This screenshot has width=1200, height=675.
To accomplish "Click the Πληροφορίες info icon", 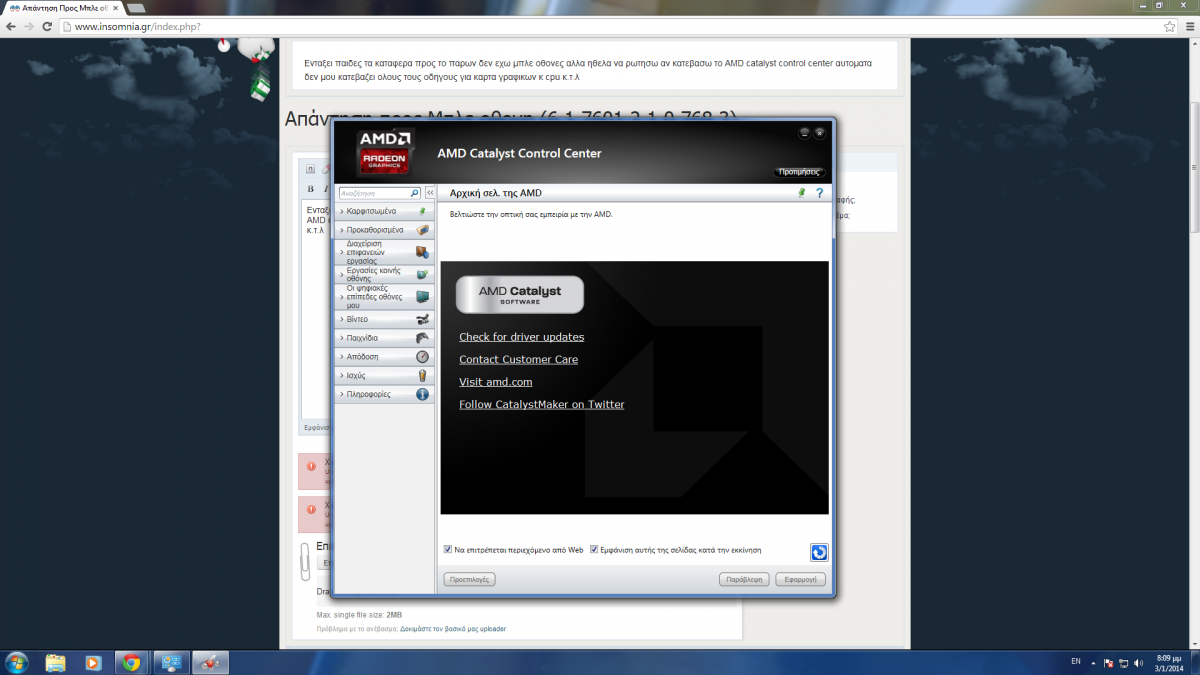I will coord(422,394).
